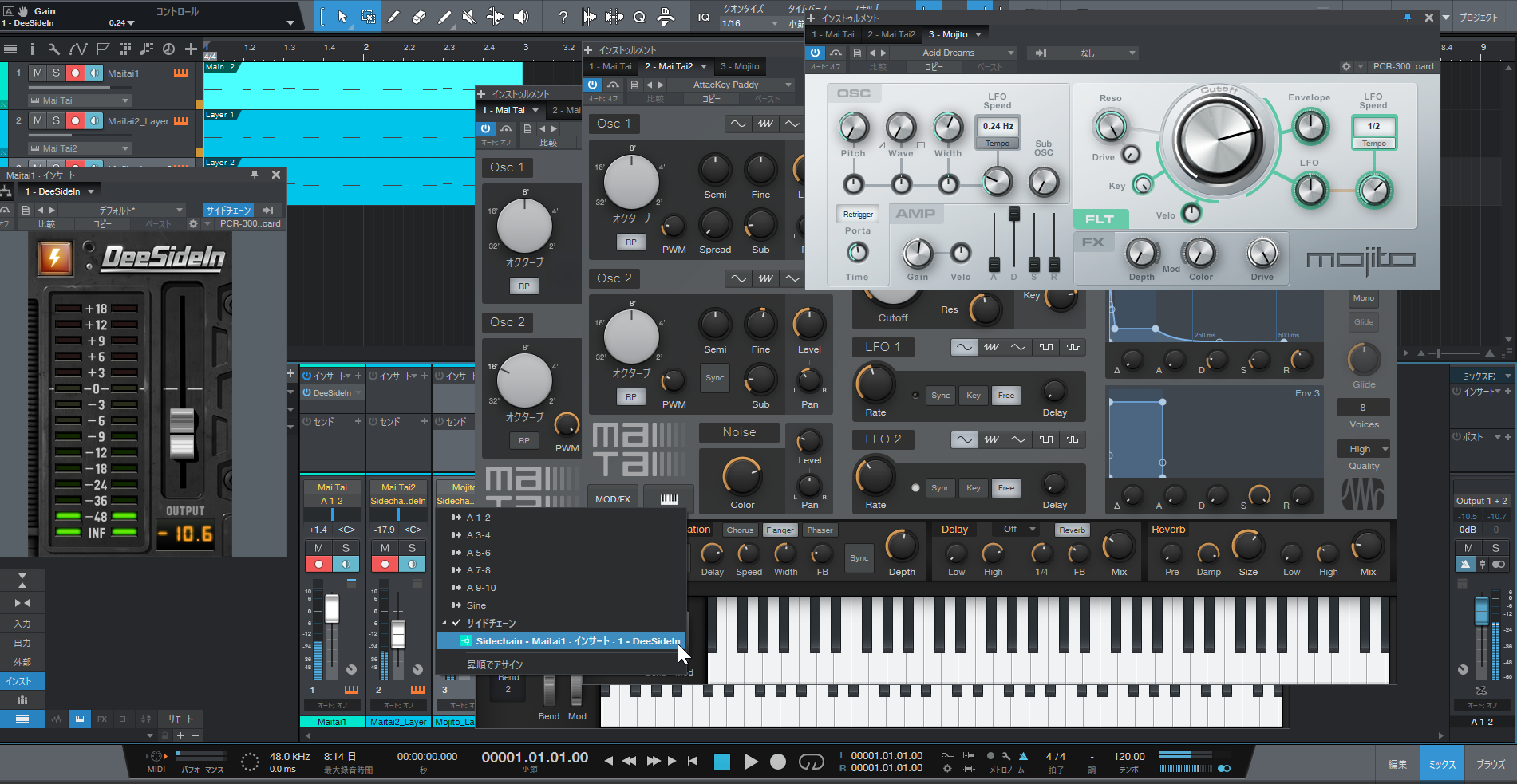Screen dimensions: 1517x784
Task: Select the Range tool in the toolbar
Action: point(368,17)
